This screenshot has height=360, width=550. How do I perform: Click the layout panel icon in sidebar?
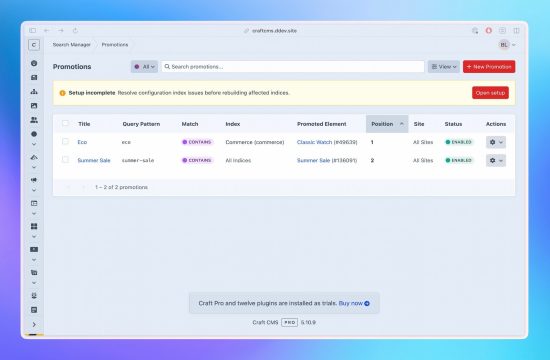tap(34, 203)
